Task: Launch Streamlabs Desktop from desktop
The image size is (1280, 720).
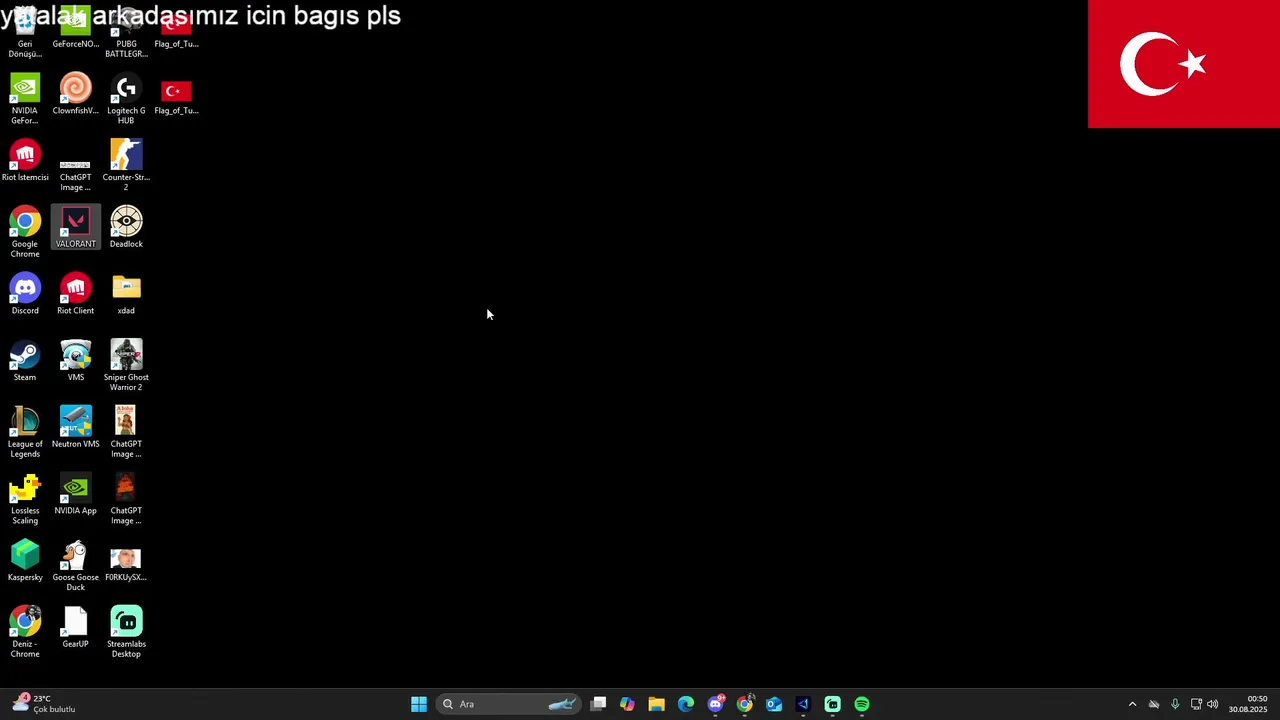Action: [x=126, y=632]
